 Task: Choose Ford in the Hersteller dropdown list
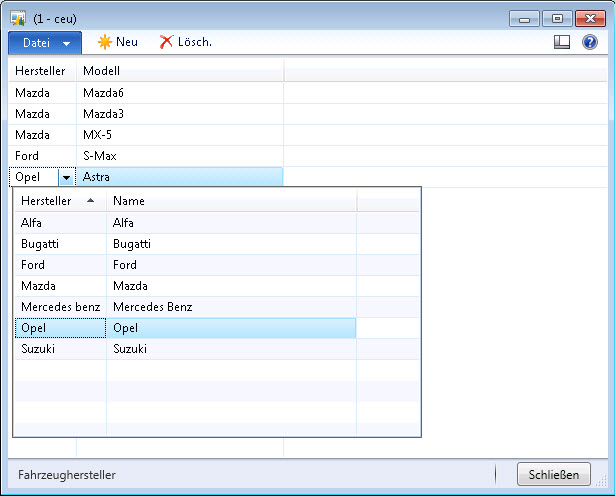pos(60,265)
